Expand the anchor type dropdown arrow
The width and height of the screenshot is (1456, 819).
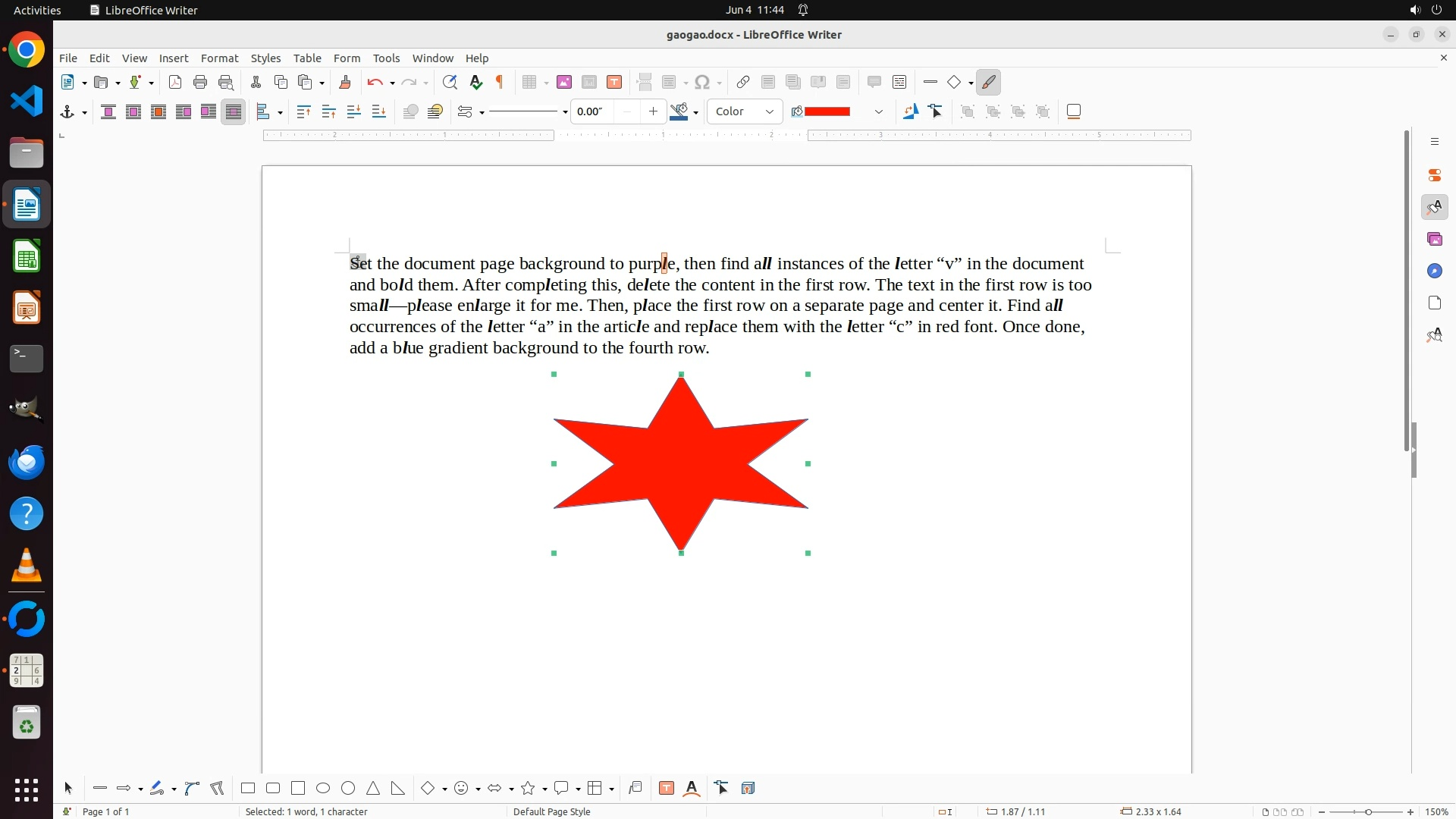click(x=84, y=113)
